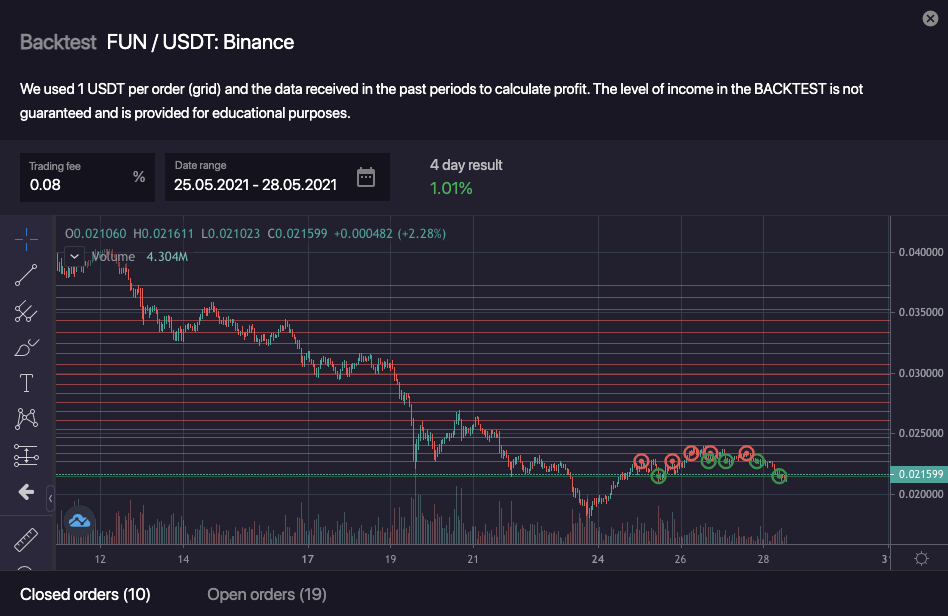Select the brush drawing tool
Image resolution: width=948 pixels, height=616 pixels.
click(26, 348)
